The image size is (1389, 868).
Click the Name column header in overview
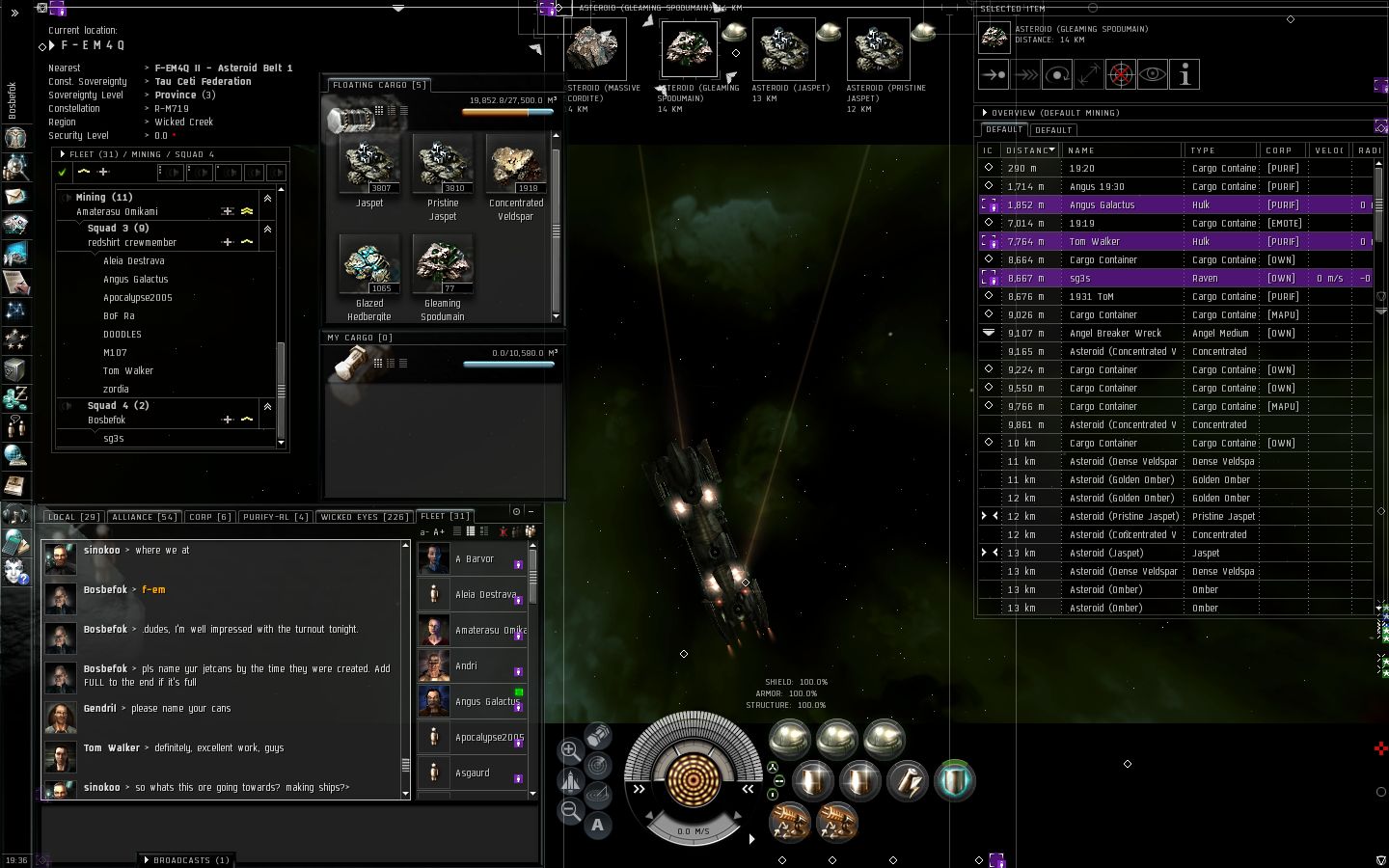1123,150
